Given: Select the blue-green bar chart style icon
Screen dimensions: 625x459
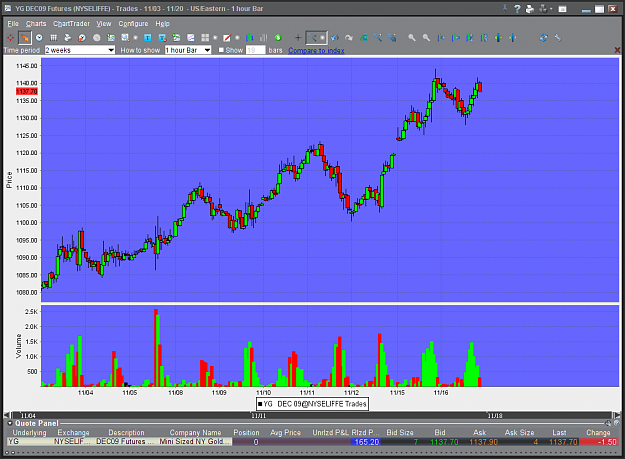Looking at the screenshot, I should (250, 37).
